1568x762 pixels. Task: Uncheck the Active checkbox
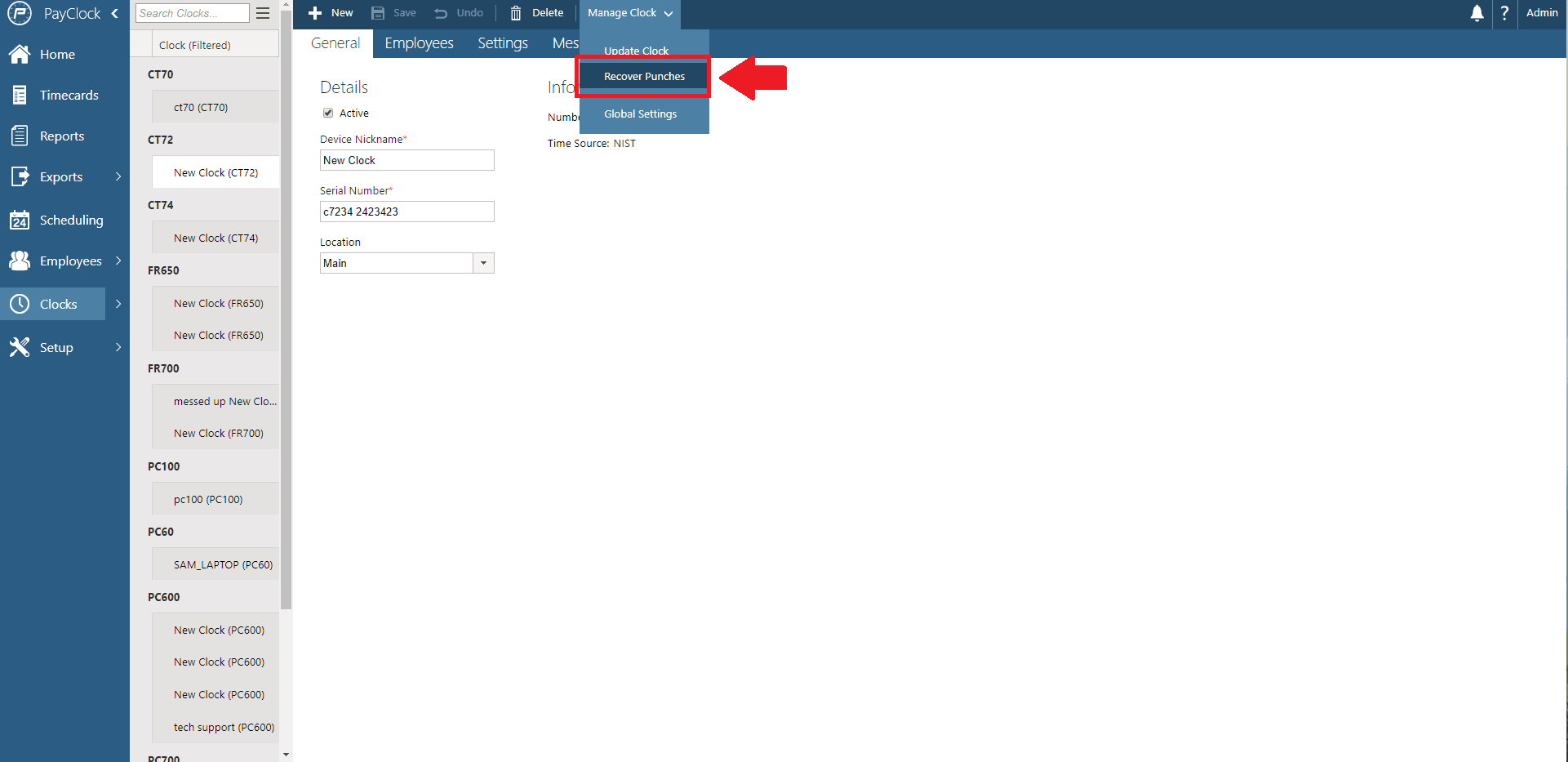(328, 113)
